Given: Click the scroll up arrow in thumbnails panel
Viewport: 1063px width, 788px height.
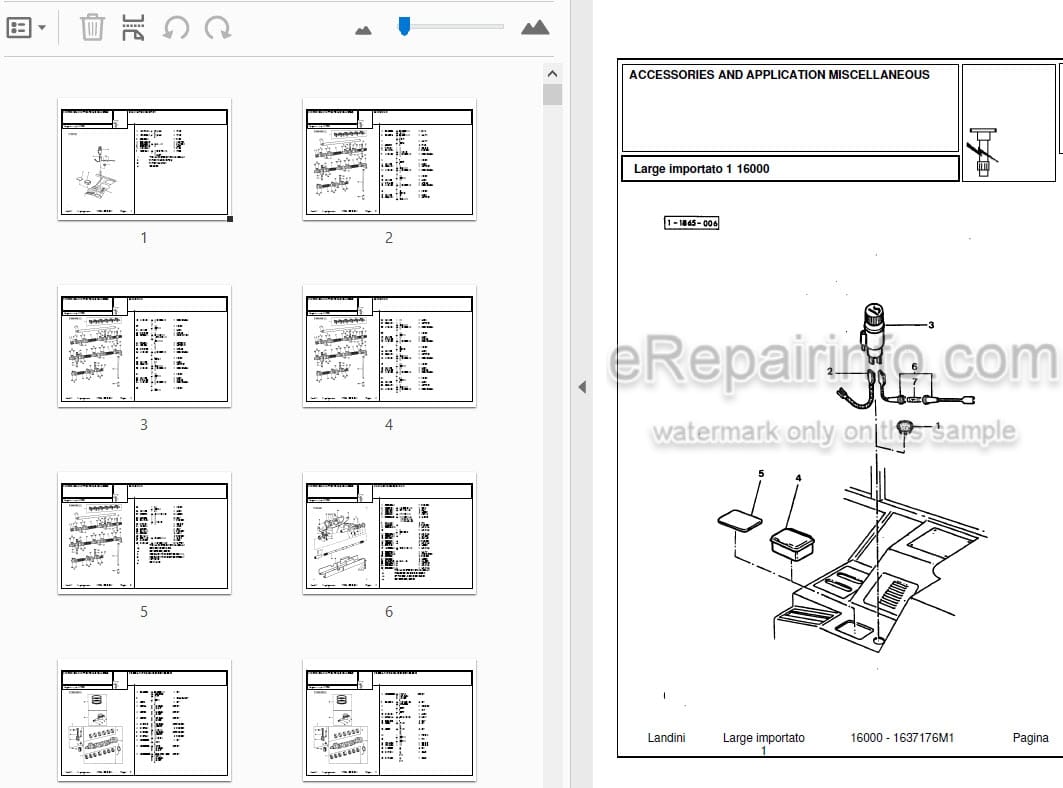Looking at the screenshot, I should 553,74.
